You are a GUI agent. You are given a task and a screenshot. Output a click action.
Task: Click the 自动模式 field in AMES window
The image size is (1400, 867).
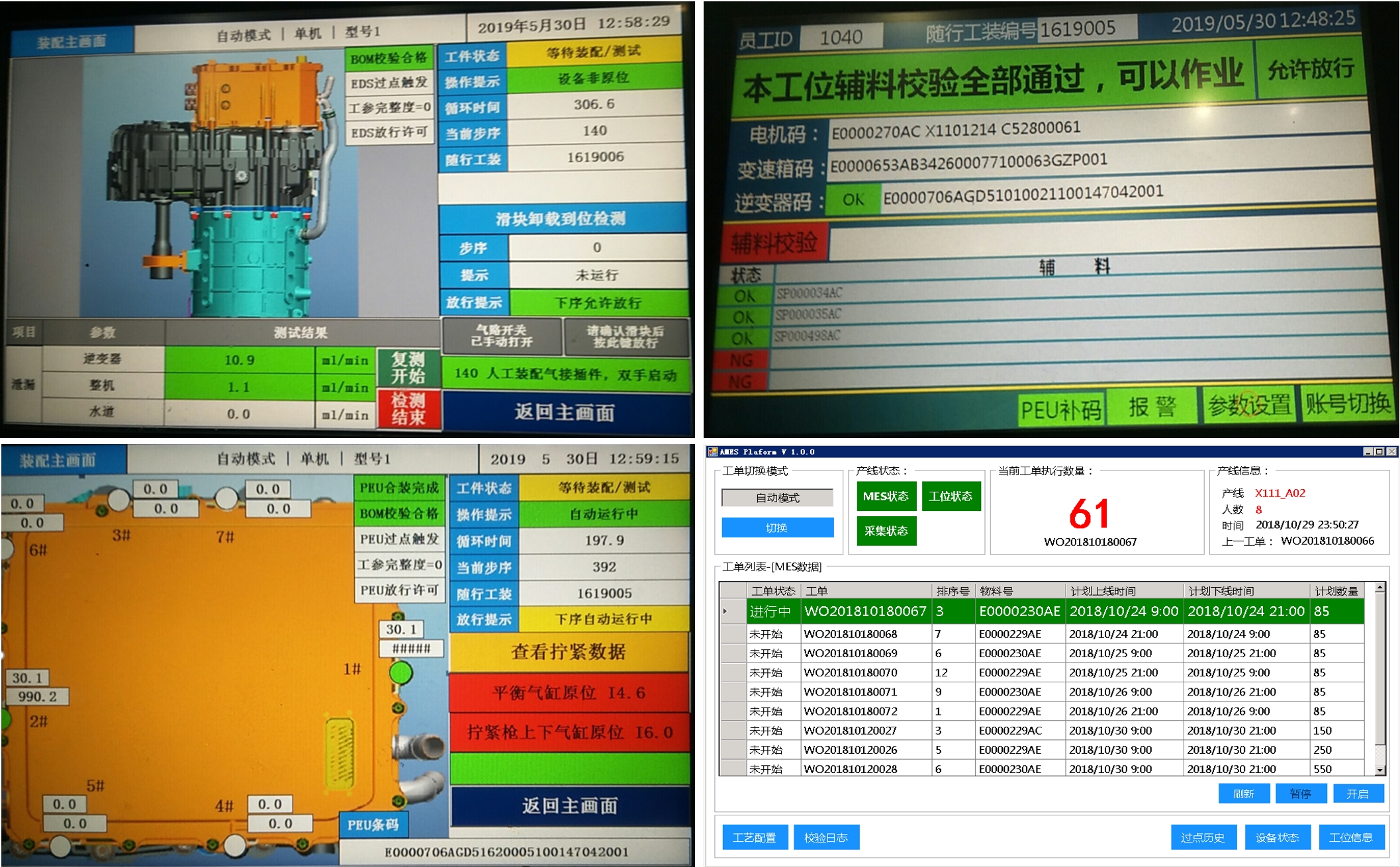click(x=777, y=497)
